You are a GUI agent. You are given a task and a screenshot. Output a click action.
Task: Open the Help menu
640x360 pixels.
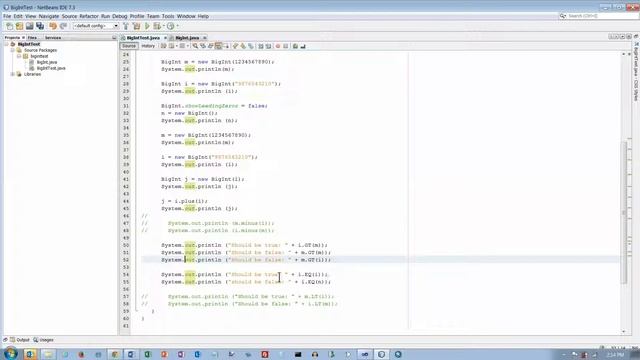point(203,16)
